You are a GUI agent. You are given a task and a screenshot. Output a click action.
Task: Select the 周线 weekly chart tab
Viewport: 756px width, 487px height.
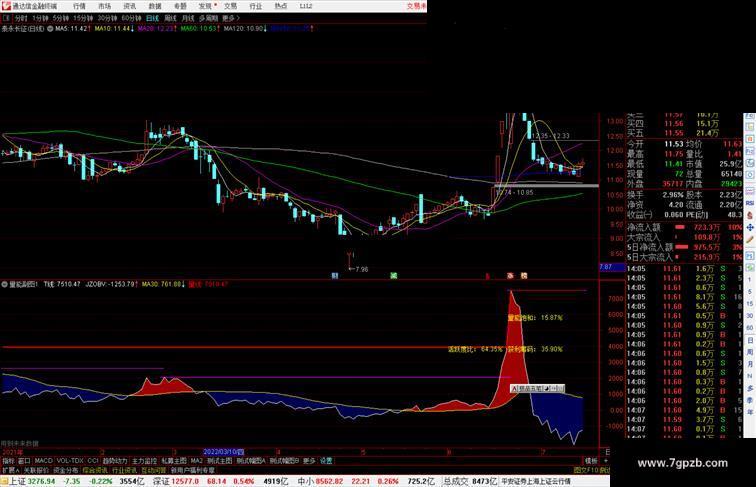click(170, 18)
